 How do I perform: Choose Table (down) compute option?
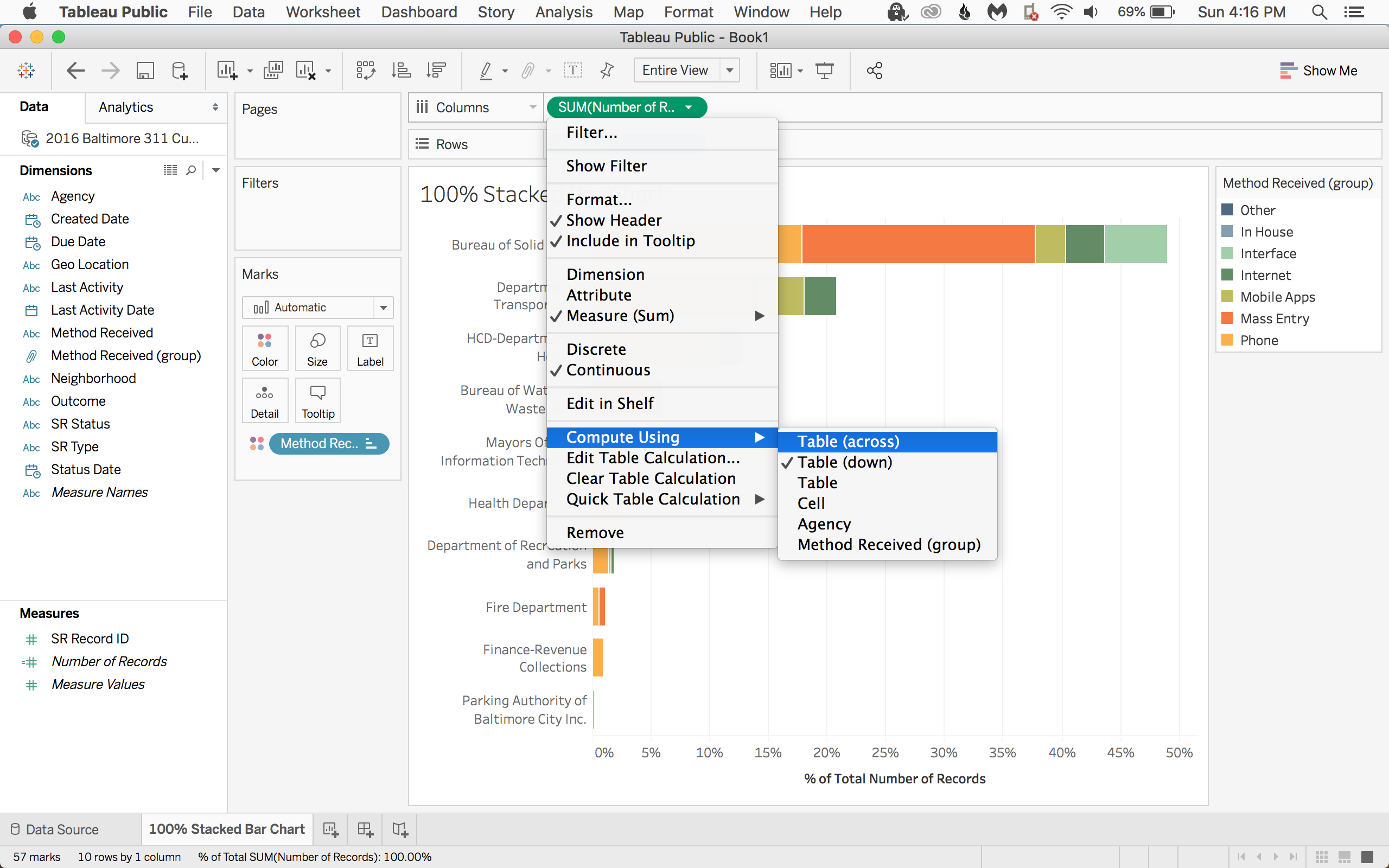[887, 462]
